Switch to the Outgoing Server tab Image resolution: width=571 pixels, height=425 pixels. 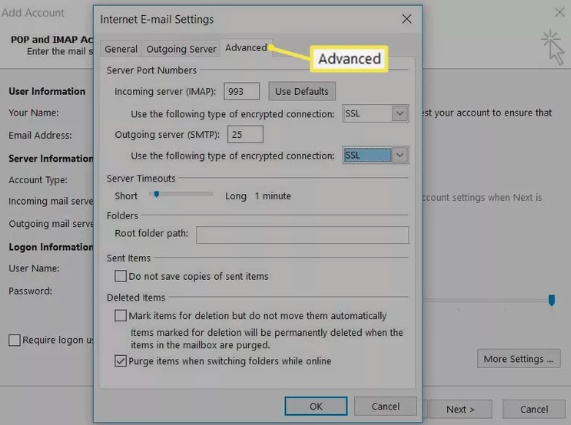(x=181, y=49)
